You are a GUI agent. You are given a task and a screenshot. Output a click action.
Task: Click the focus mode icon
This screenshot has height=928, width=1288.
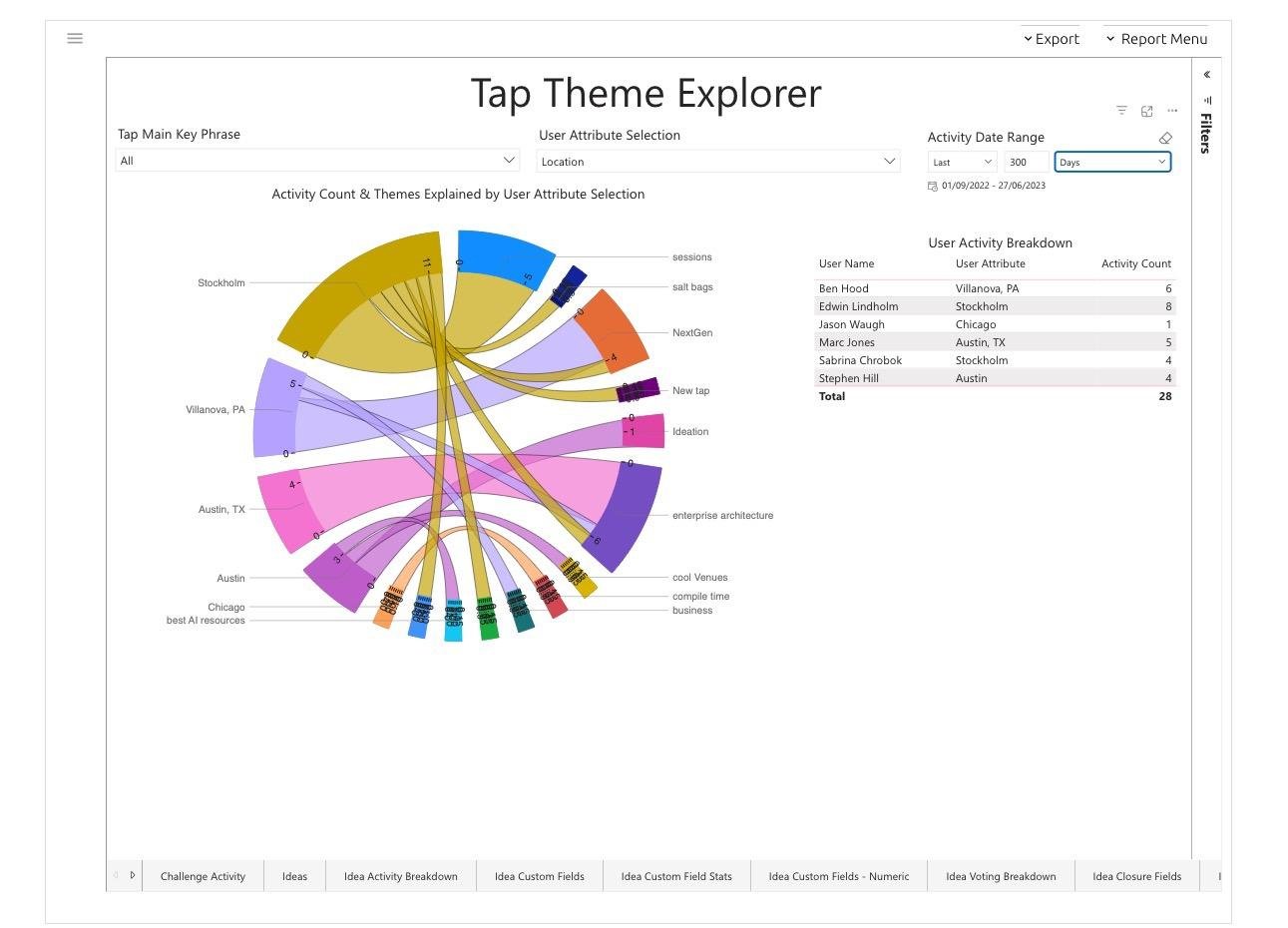tap(1147, 111)
